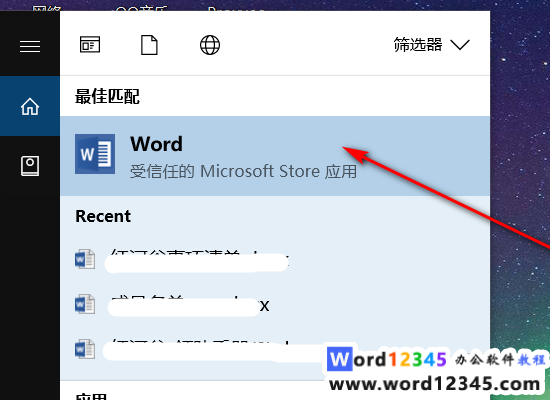Viewport: 550px width, 400px height.
Task: Click the 受信任的 Microsoft Store 应用 subtitle
Action: click(x=243, y=172)
